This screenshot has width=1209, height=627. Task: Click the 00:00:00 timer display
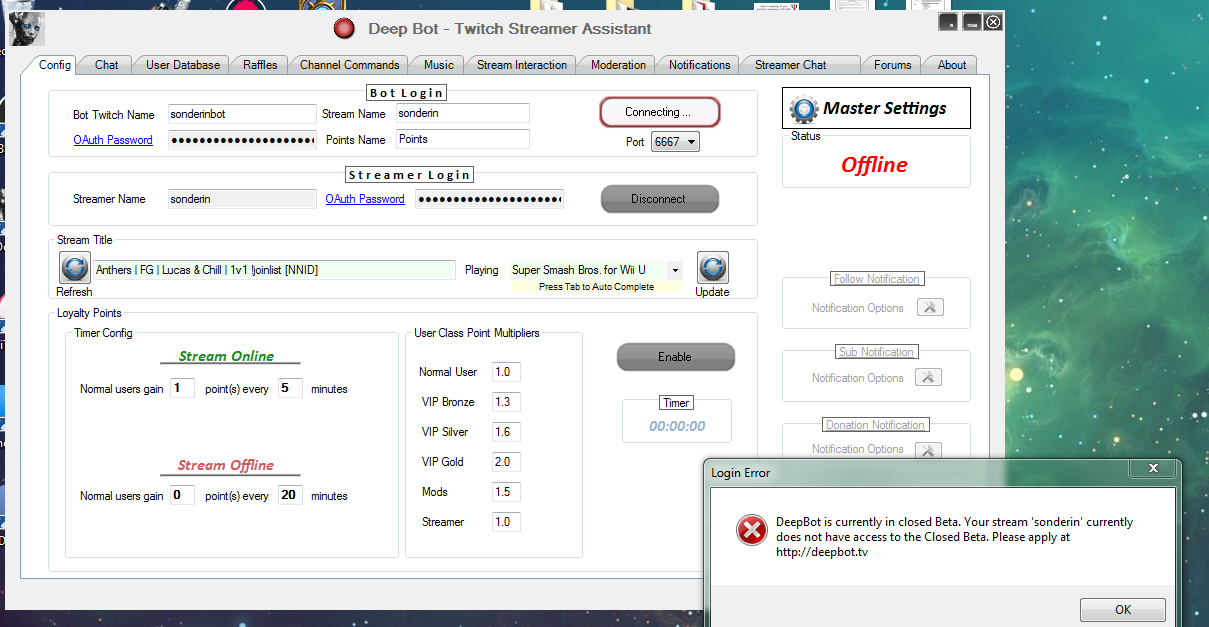click(x=677, y=426)
